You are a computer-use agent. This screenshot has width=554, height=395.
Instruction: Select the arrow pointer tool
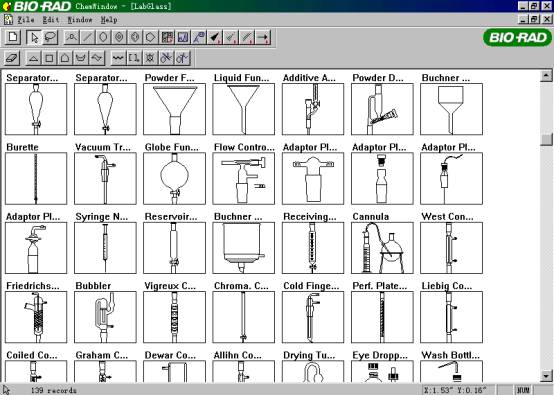point(34,37)
